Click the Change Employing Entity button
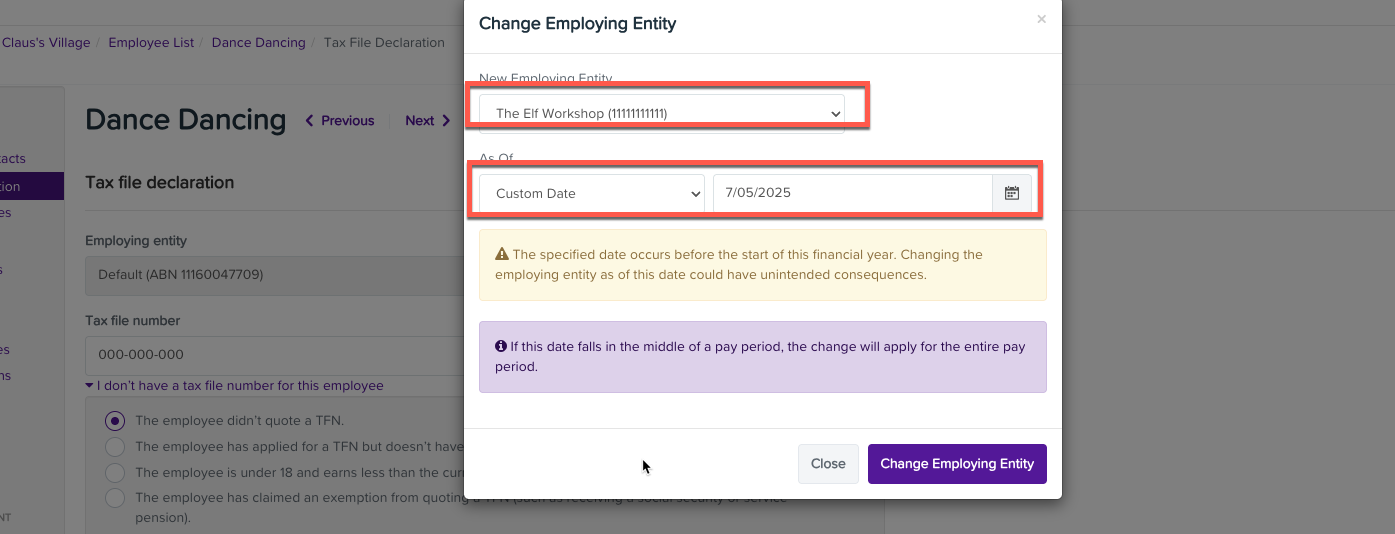 [957, 464]
